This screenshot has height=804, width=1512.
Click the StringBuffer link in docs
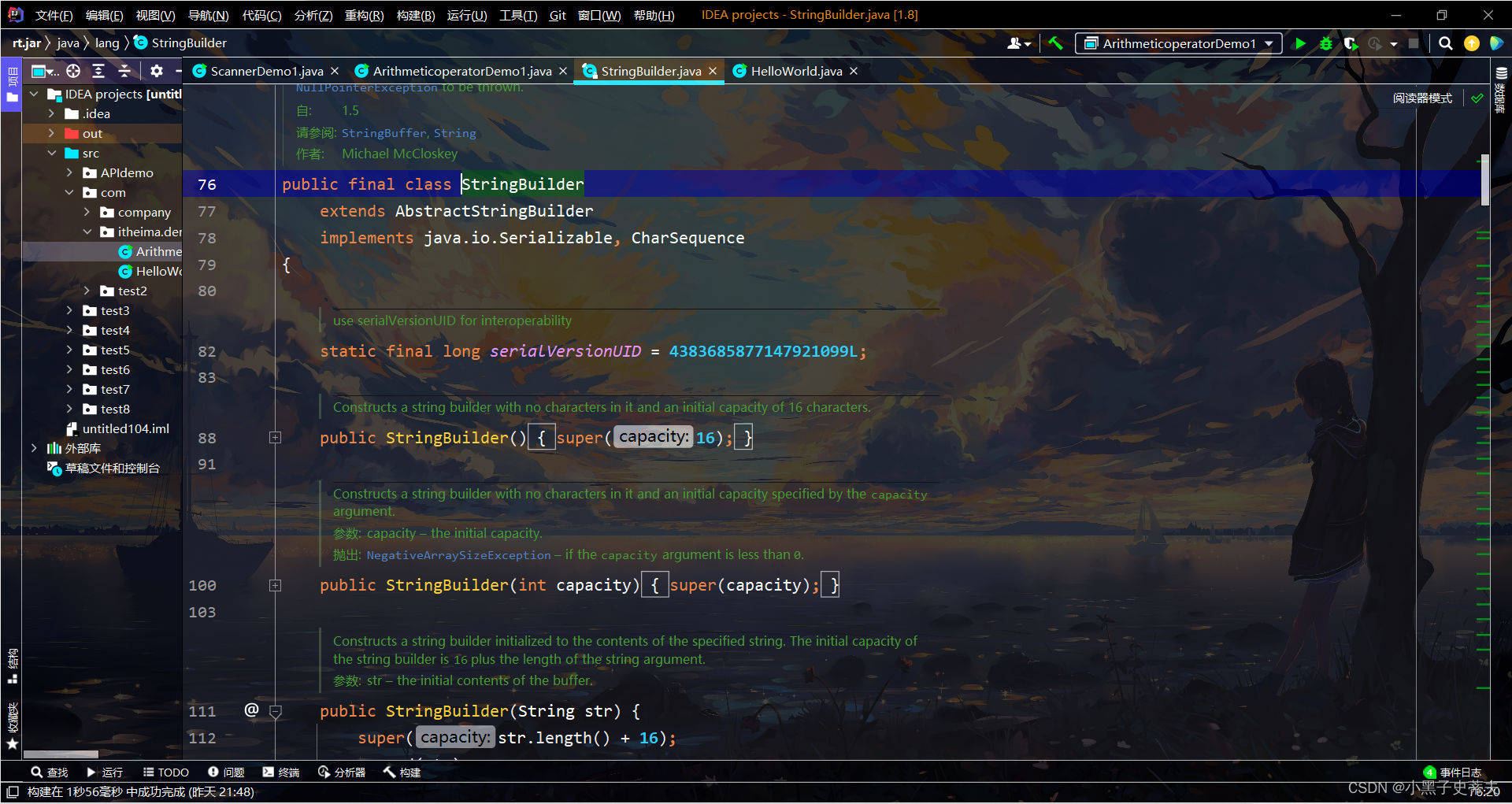(384, 133)
